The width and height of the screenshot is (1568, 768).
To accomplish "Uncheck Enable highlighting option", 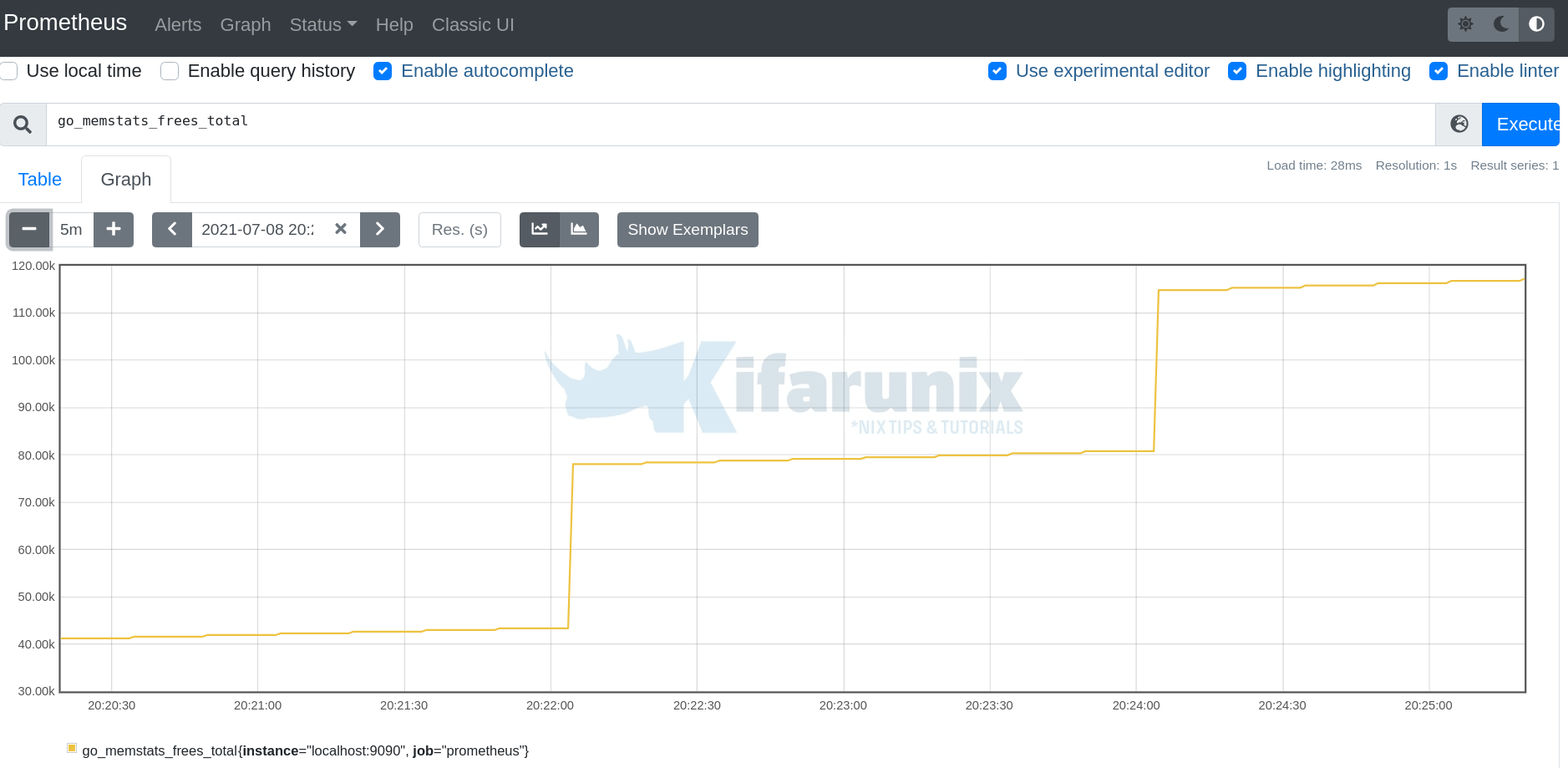I will [1237, 71].
